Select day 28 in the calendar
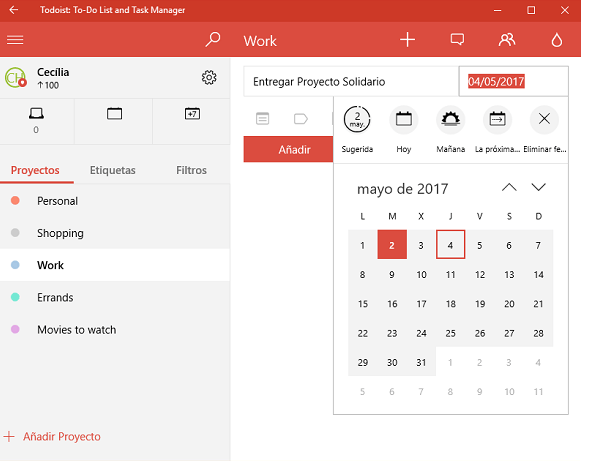 click(538, 333)
